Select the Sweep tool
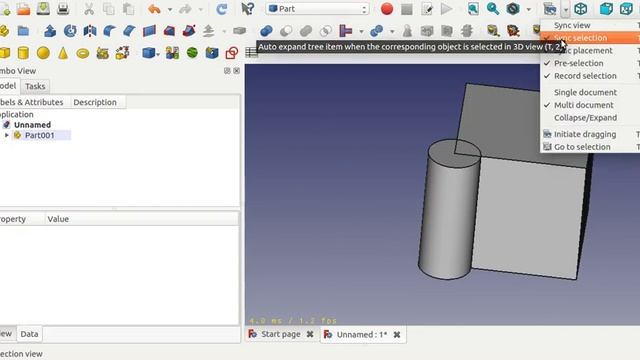640x360 pixels. click(189, 31)
